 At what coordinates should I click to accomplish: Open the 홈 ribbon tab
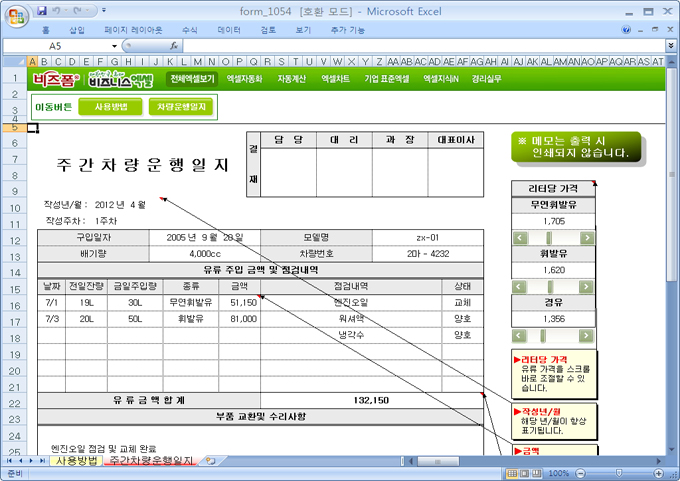tap(46, 30)
